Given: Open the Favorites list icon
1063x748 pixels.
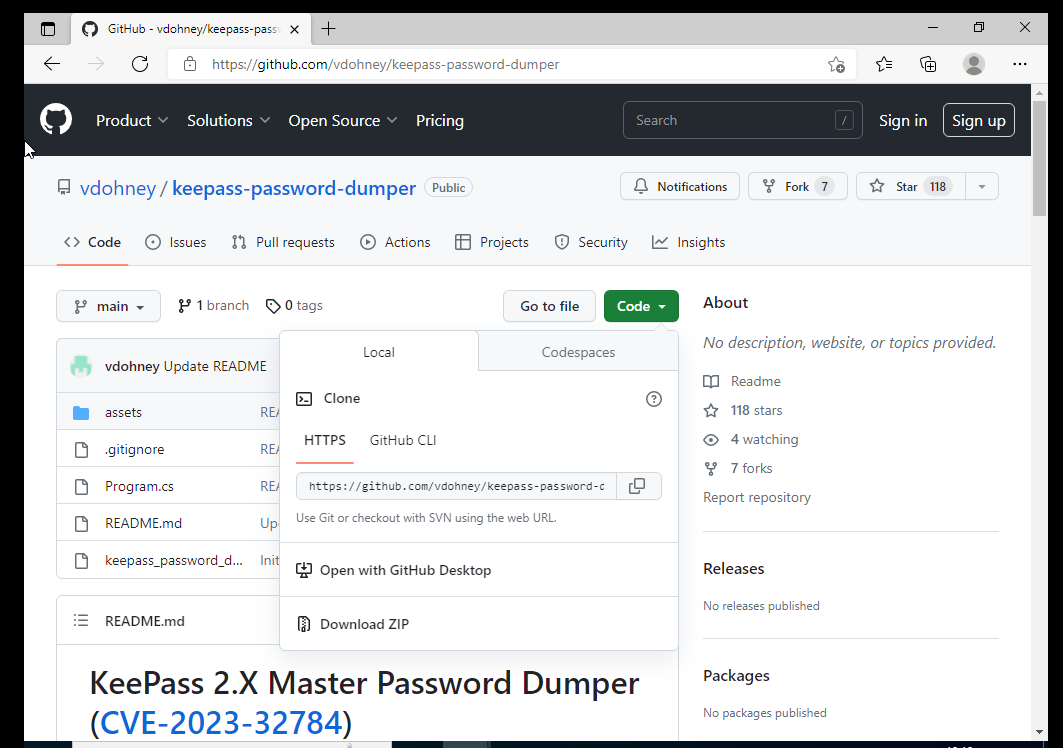Looking at the screenshot, I should coord(883,64).
